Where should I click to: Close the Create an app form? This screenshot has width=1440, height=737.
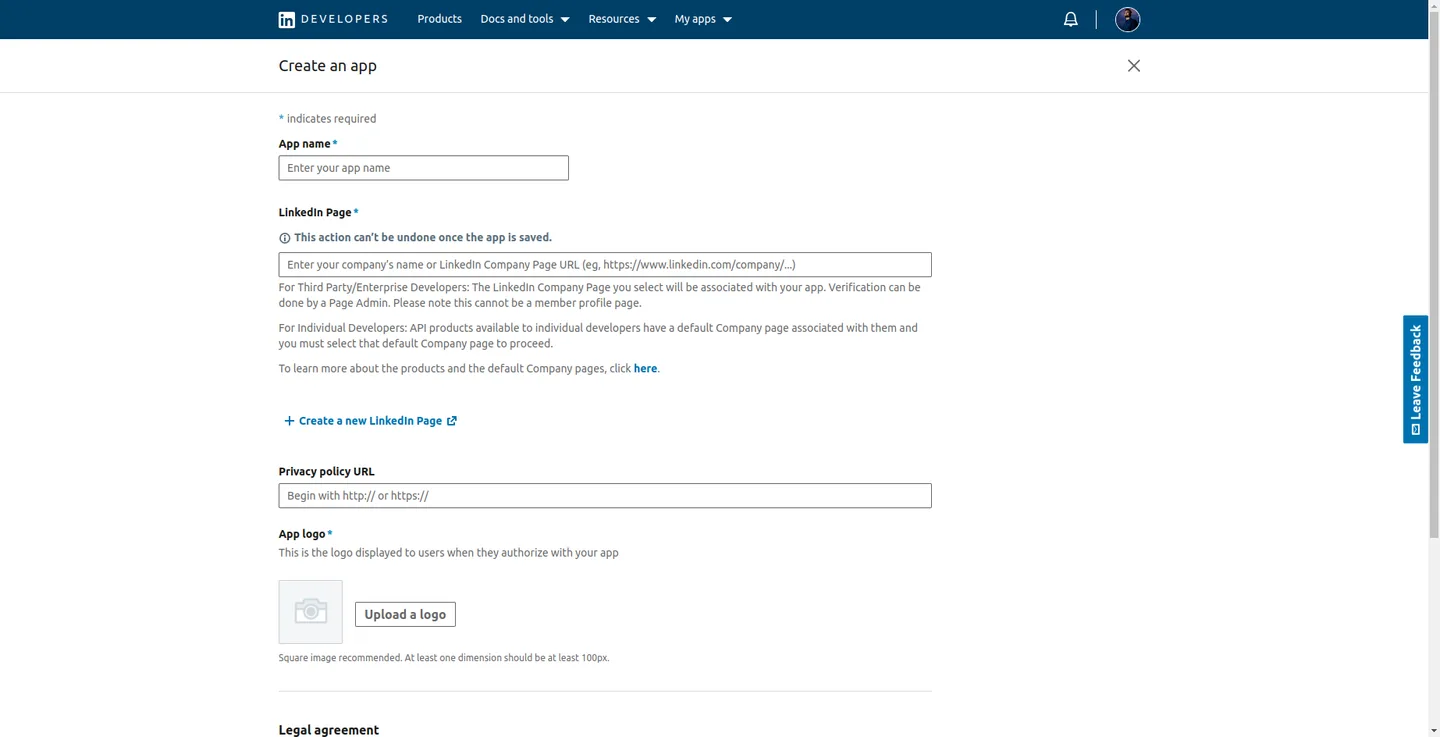pos(1133,66)
